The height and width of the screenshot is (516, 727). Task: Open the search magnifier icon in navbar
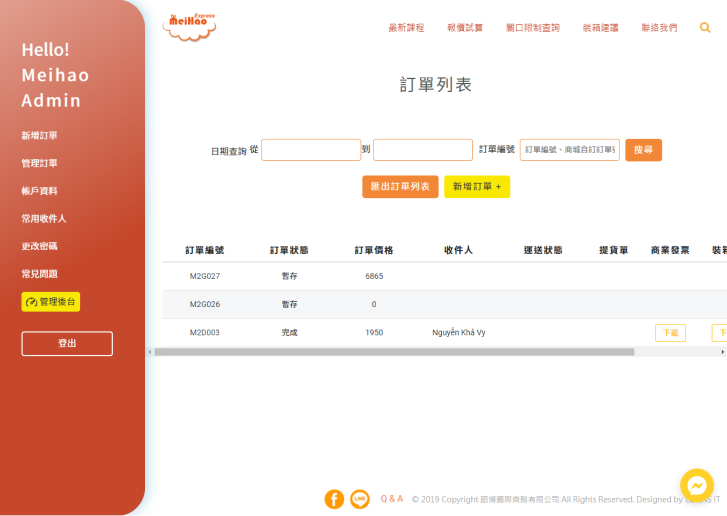705,28
